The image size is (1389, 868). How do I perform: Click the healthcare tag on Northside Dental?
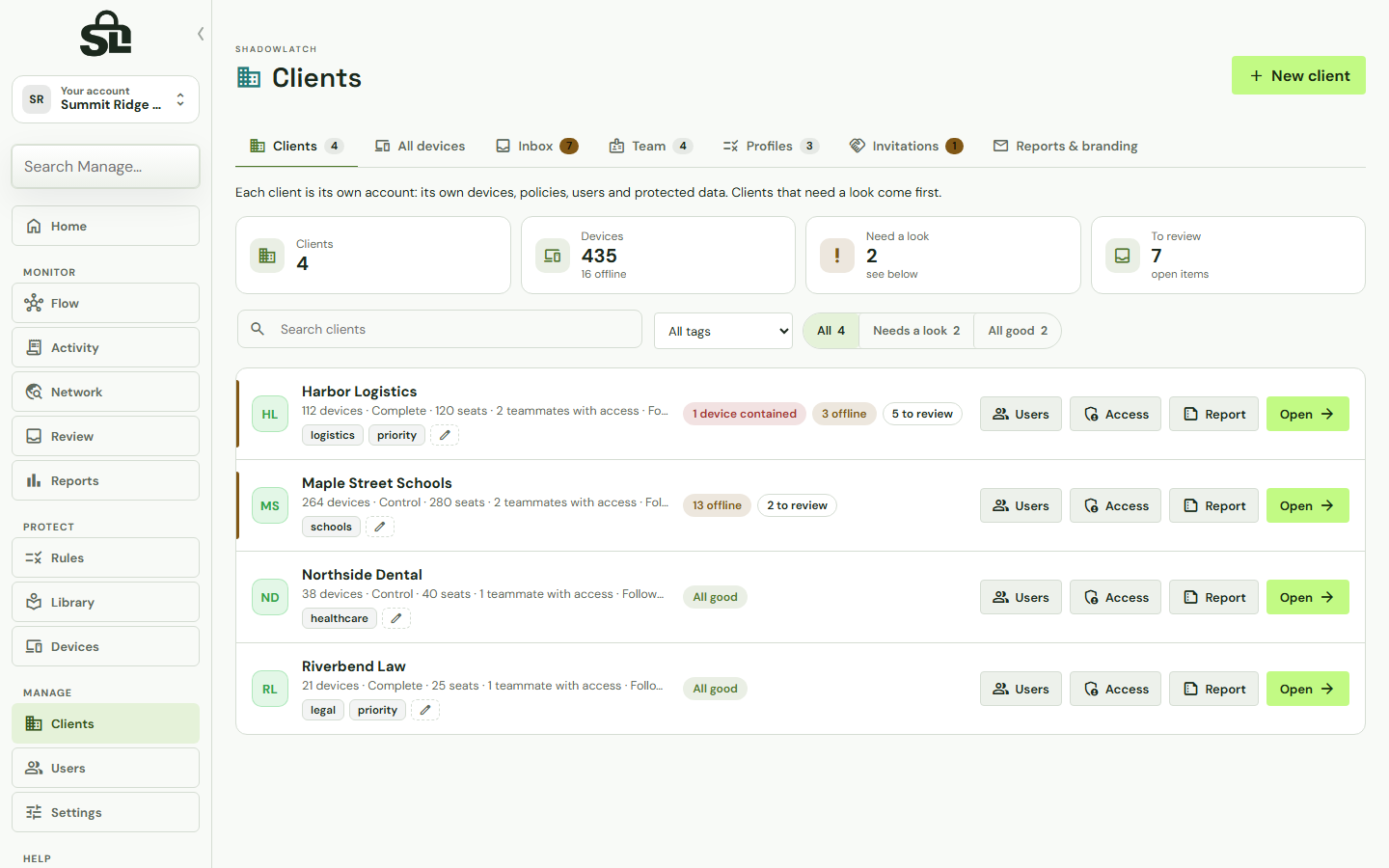point(340,618)
